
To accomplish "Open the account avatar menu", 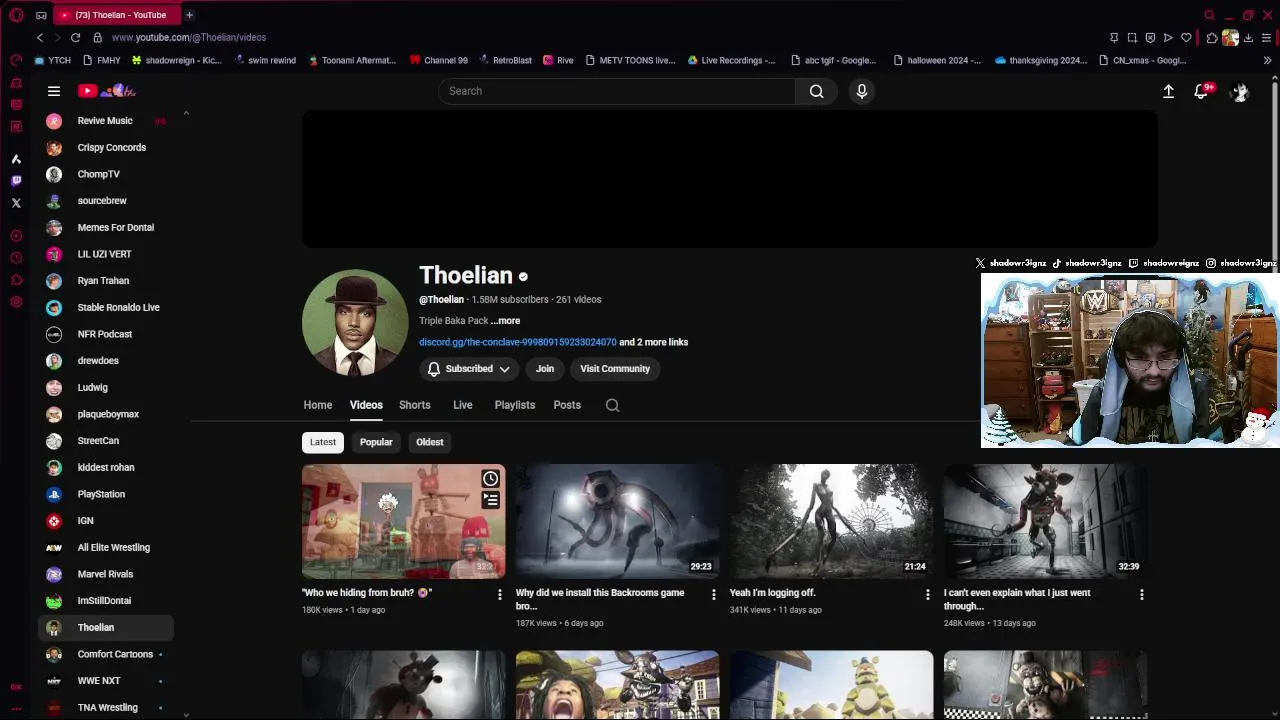I will pos(1240,91).
